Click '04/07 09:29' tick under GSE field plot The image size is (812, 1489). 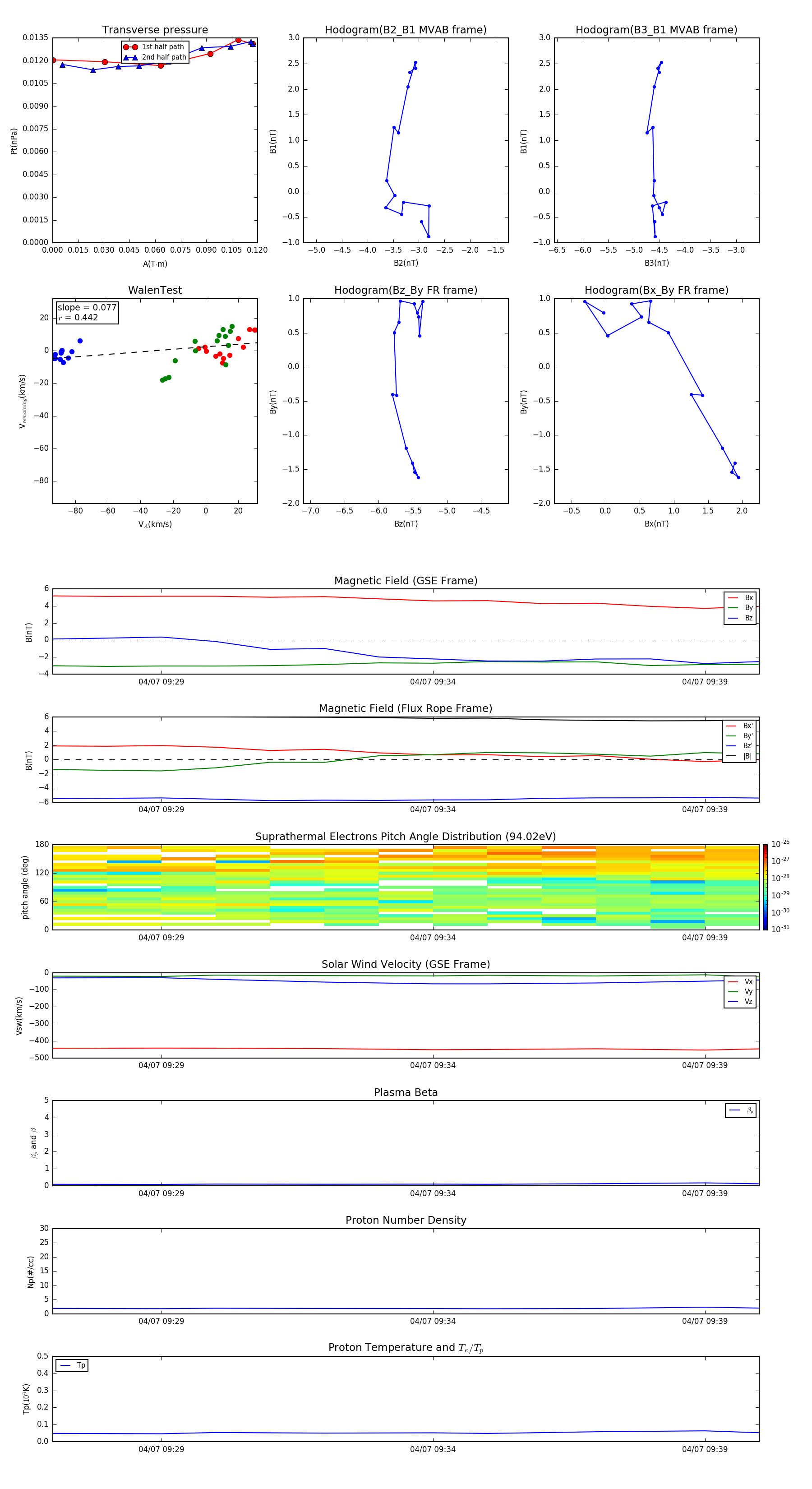[x=161, y=682]
